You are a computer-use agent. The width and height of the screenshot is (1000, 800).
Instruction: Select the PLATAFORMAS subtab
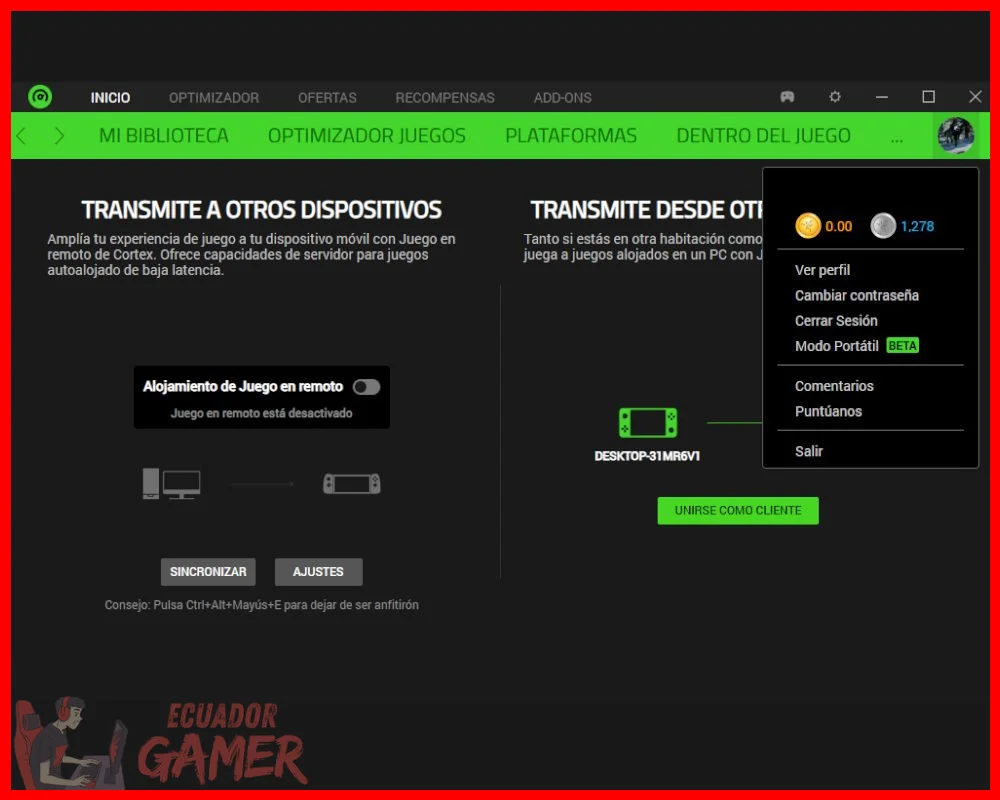tap(571, 135)
